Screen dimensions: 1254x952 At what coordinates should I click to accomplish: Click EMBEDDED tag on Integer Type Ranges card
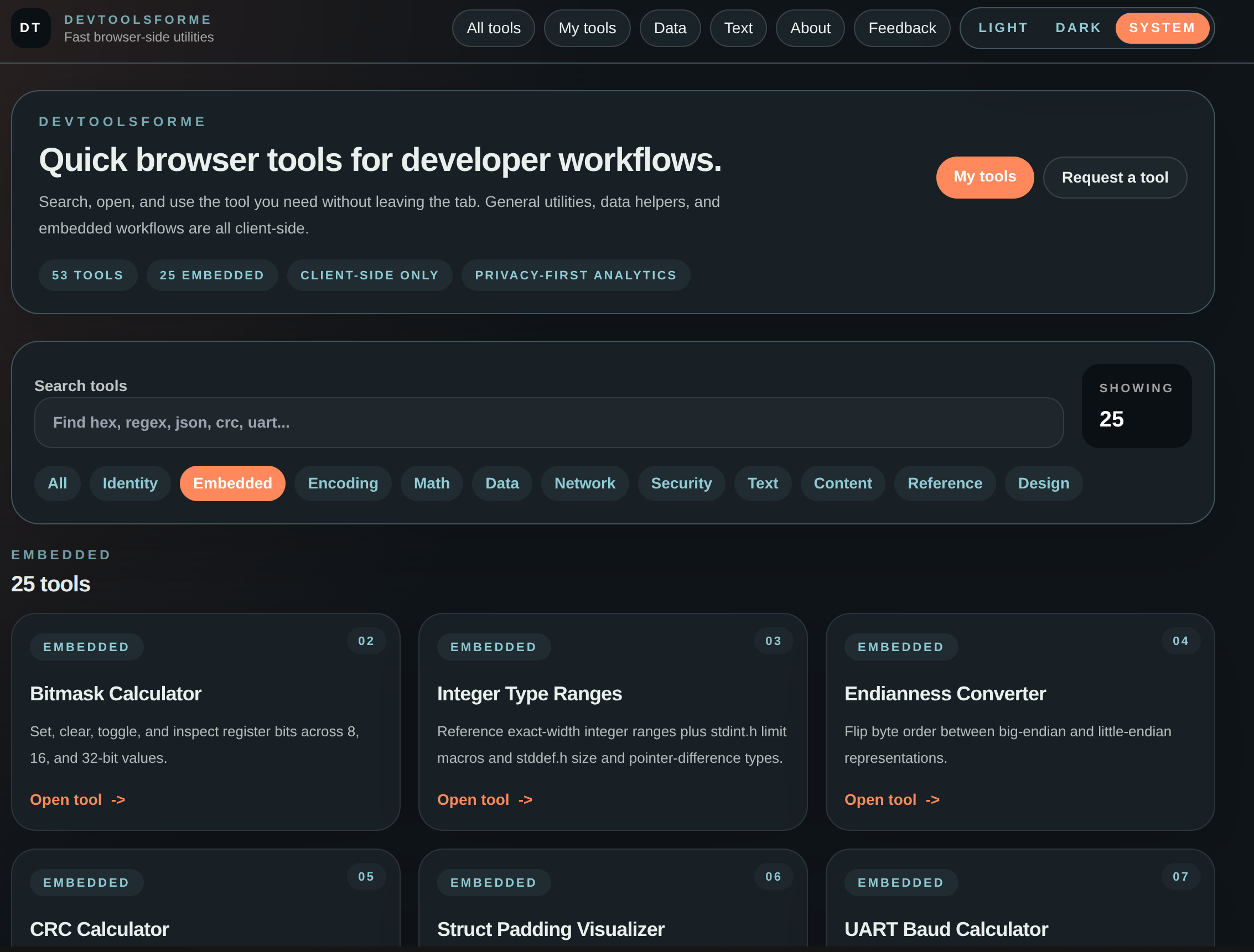(x=494, y=647)
